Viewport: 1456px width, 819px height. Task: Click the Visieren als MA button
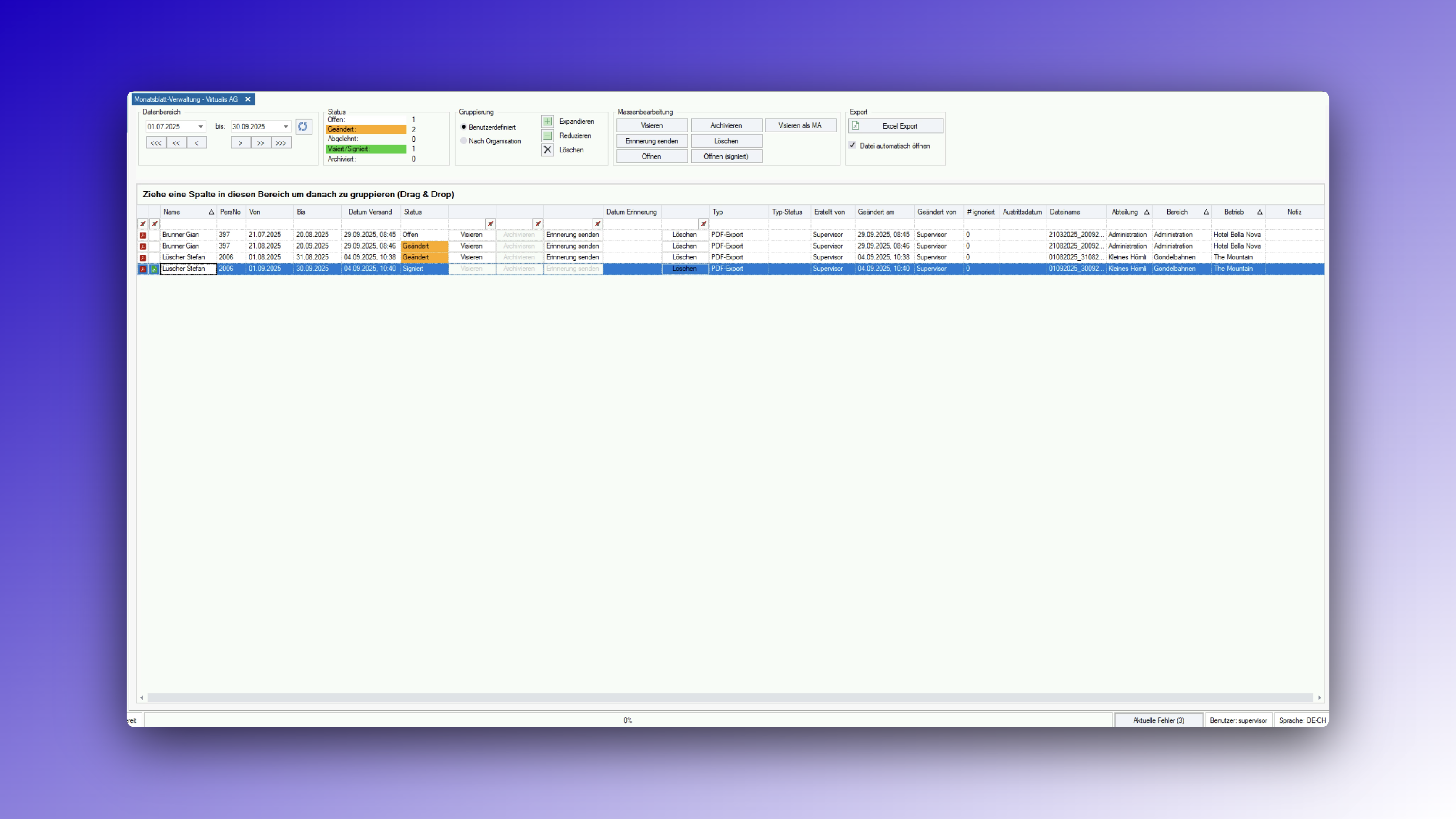pos(800,125)
